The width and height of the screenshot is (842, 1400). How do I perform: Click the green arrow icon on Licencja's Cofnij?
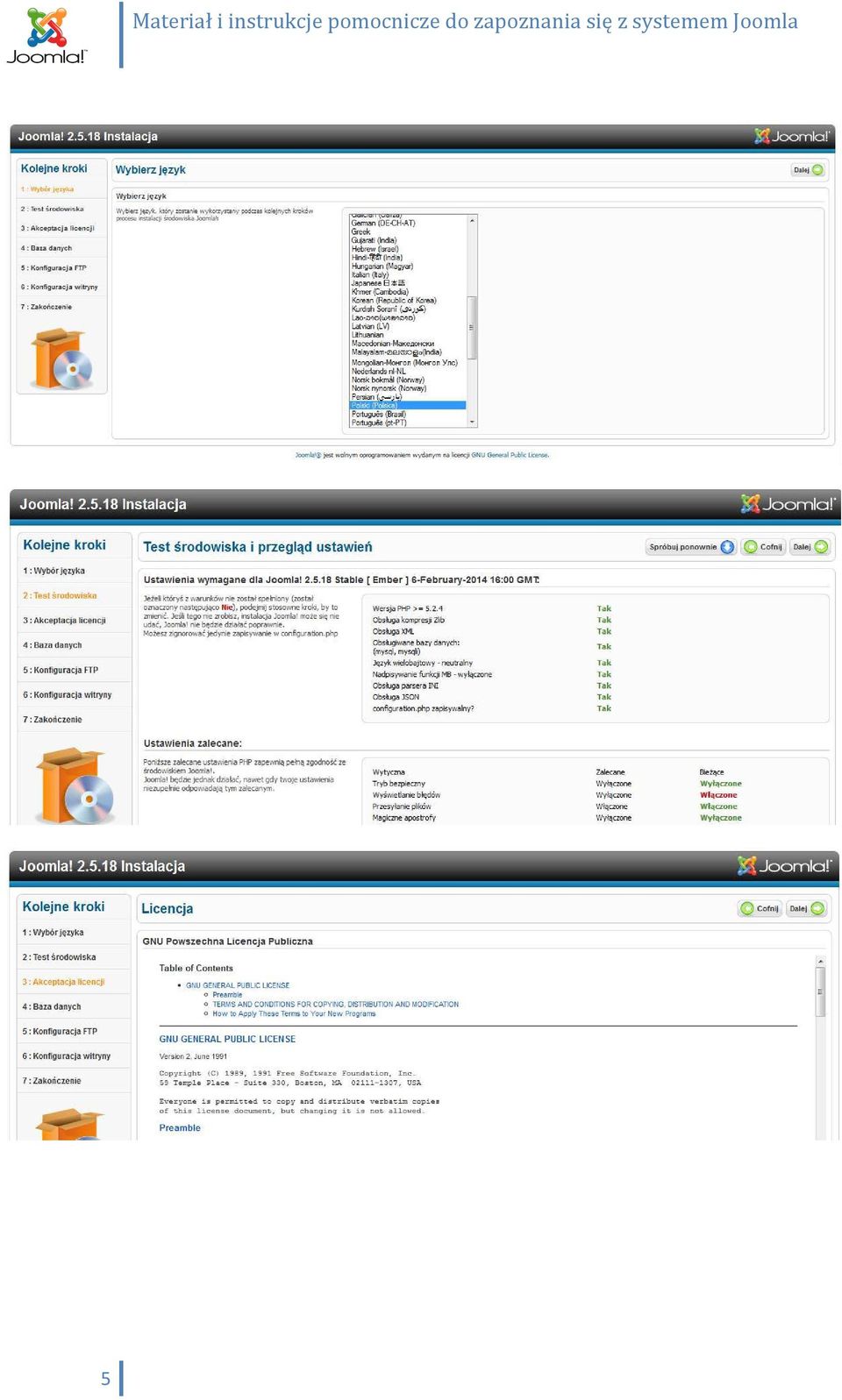[747, 908]
